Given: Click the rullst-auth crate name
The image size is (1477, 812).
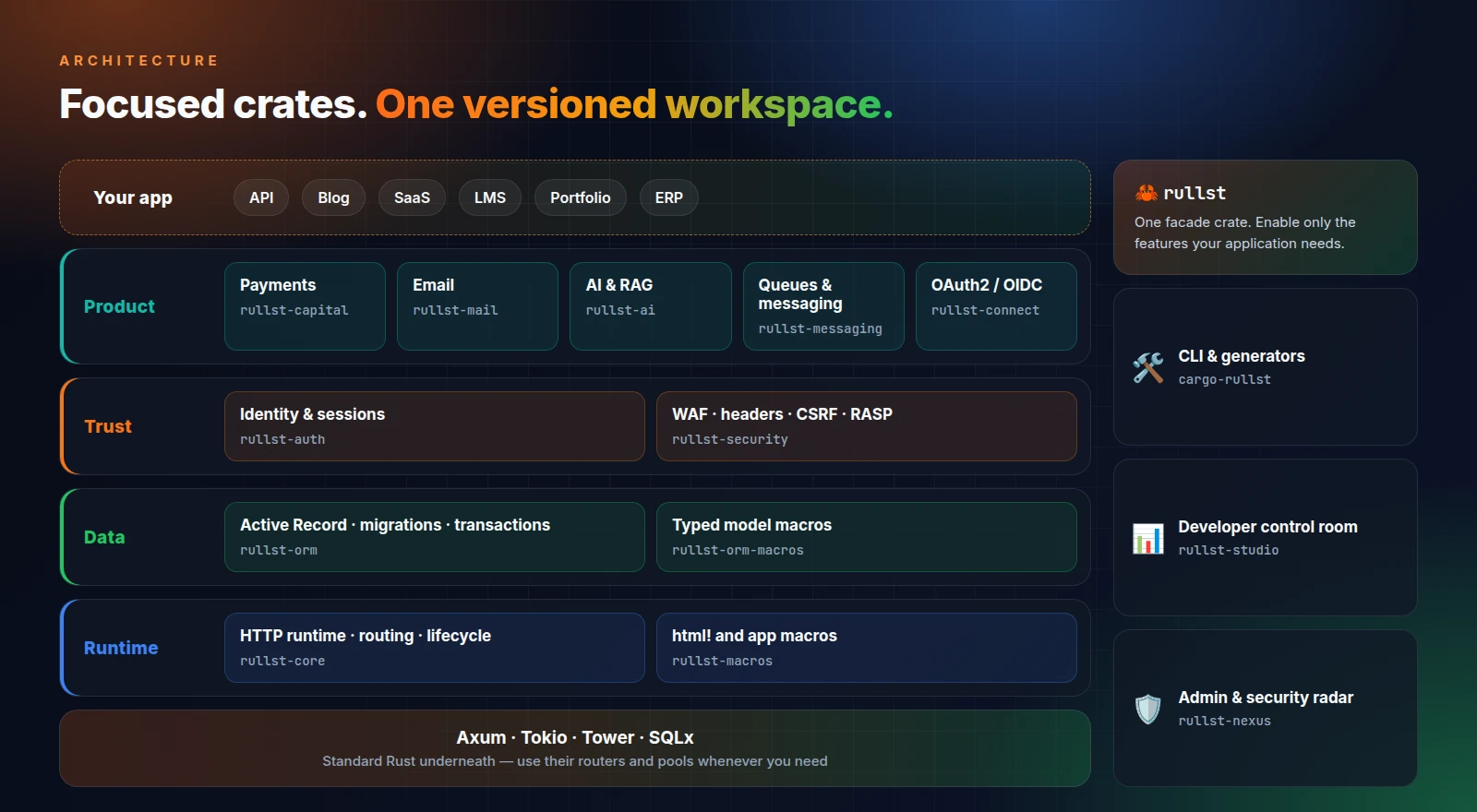Looking at the screenshot, I should point(282,439).
